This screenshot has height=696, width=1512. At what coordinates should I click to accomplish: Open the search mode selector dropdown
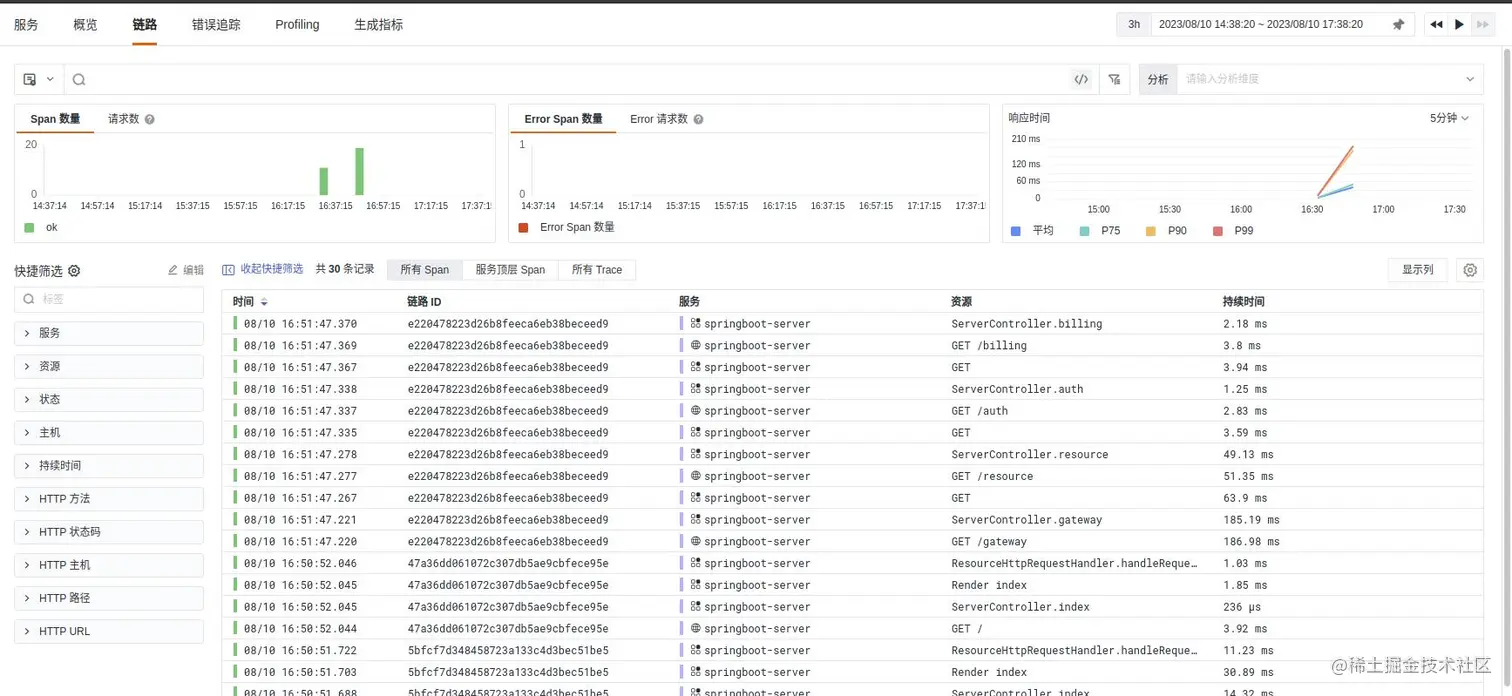(x=39, y=79)
